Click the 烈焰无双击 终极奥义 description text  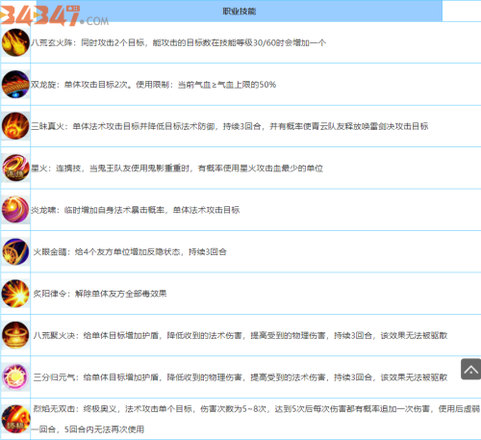256,419
